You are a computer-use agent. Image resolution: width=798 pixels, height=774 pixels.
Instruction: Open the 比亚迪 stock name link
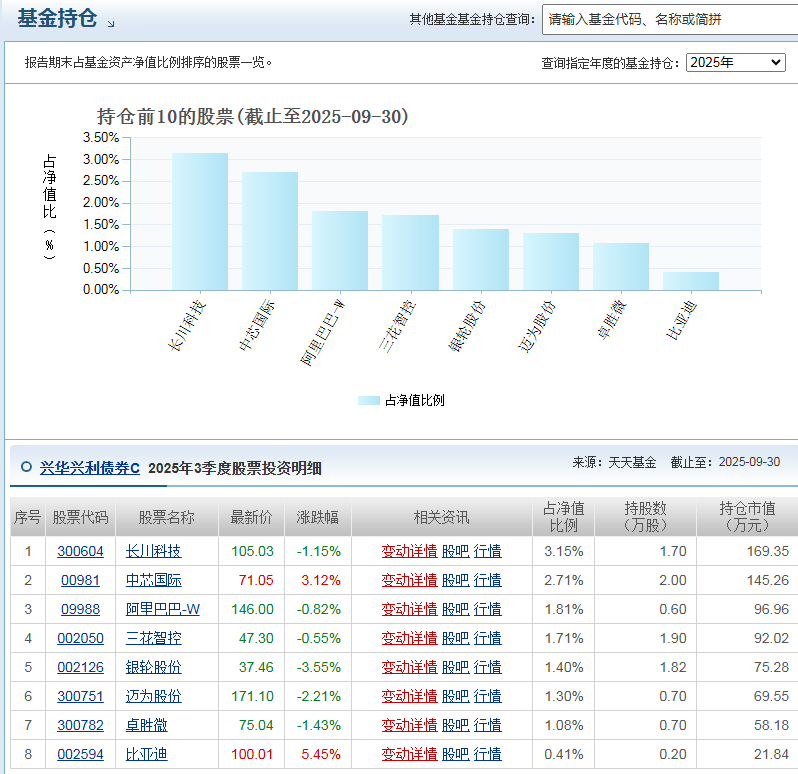[147, 754]
